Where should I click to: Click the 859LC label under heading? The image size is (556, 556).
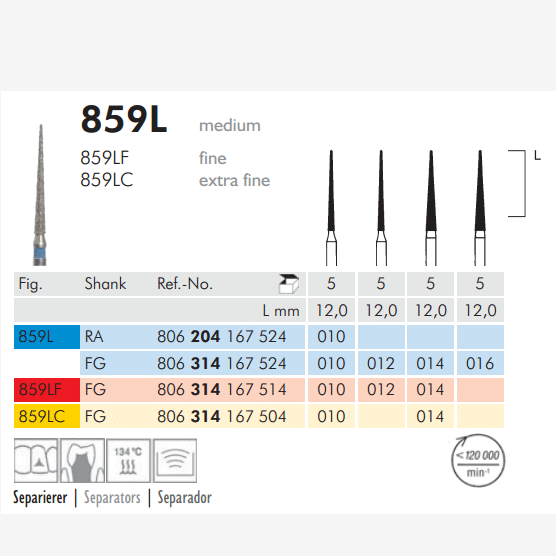point(107,180)
